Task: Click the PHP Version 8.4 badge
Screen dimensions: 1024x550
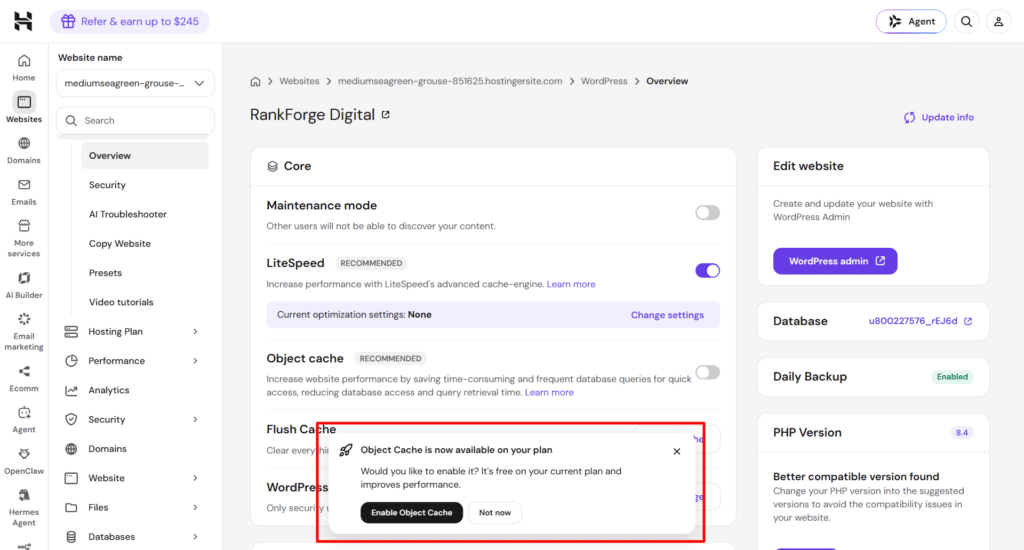Action: pyautogui.click(x=961, y=432)
